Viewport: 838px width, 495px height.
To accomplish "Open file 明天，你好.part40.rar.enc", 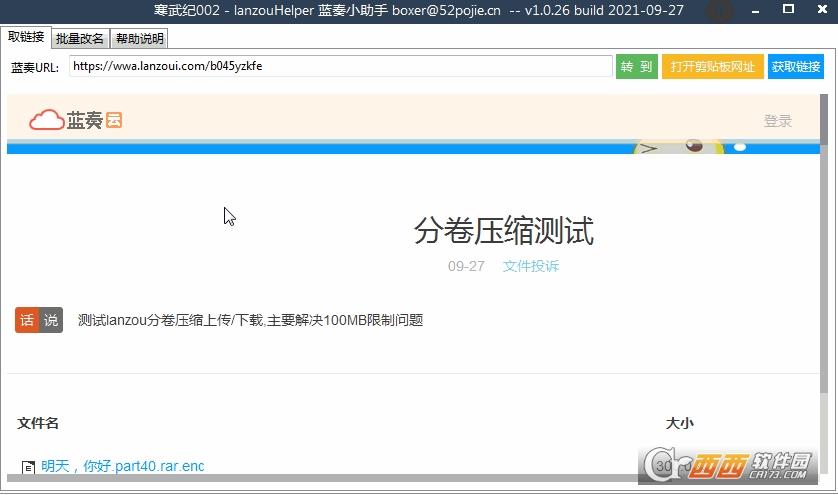I will (122, 466).
